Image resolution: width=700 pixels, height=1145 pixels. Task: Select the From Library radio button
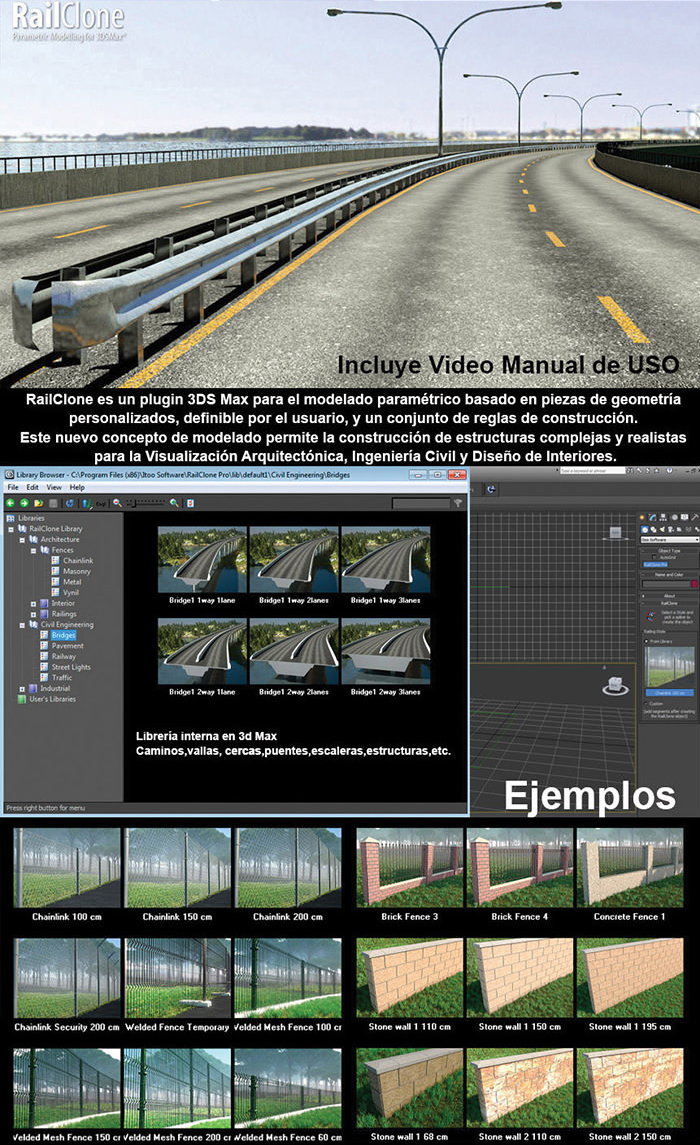pos(646,641)
